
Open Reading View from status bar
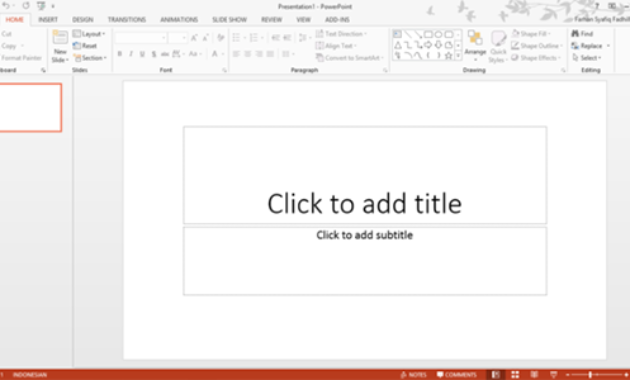[x=534, y=374]
